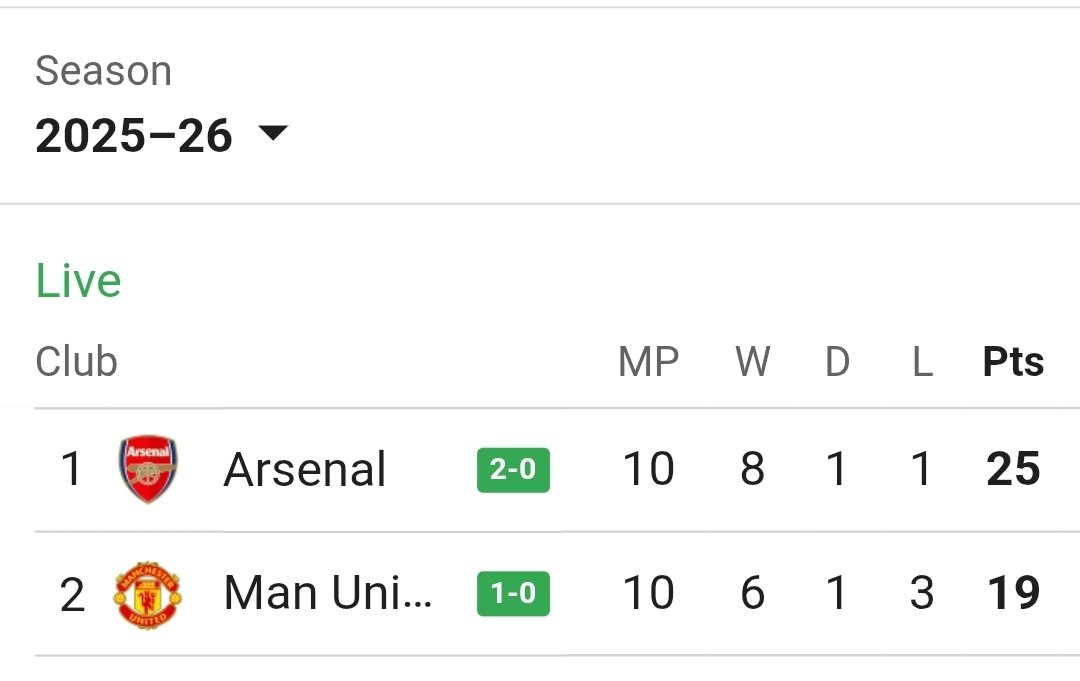Click the L column header

[x=922, y=362]
